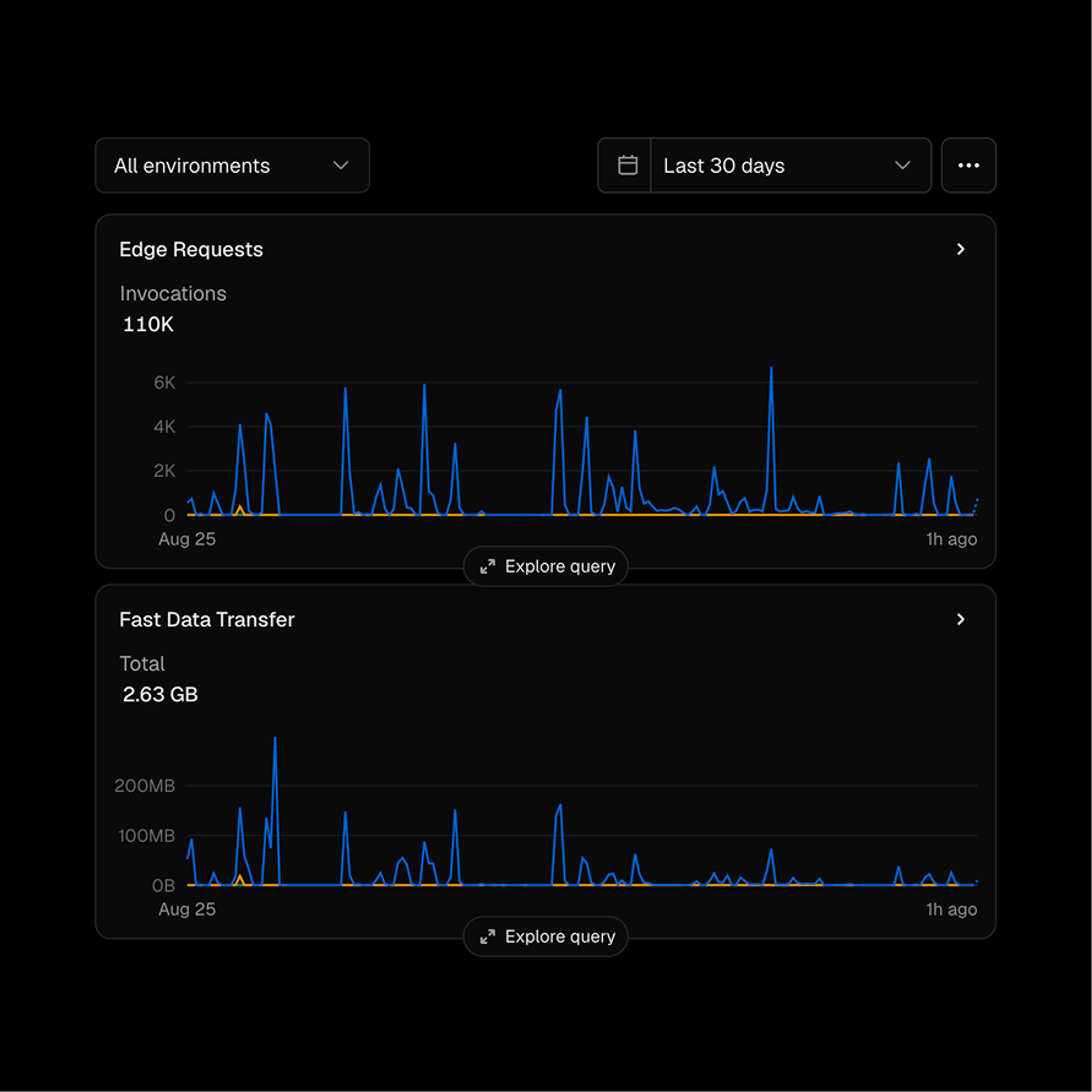This screenshot has width=1092, height=1092.
Task: Click 1h ago label under Fast Data Transfer chart
Action: (952, 909)
